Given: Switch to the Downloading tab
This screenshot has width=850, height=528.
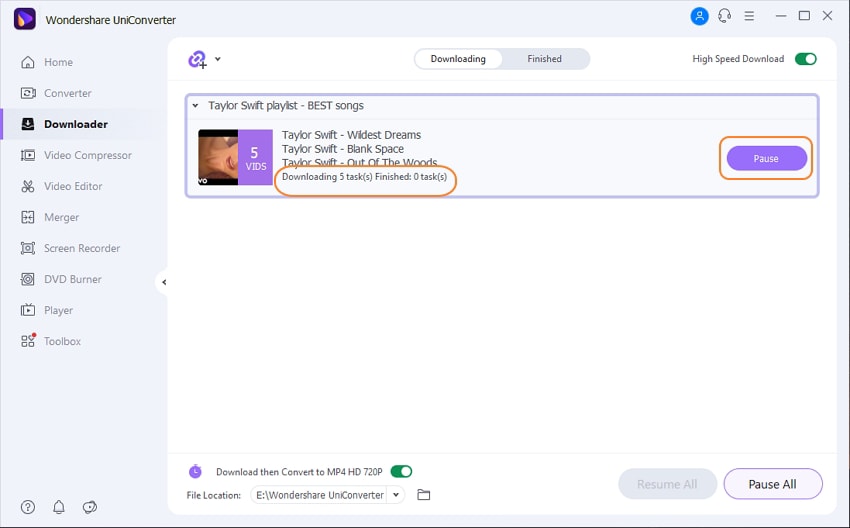Looking at the screenshot, I should pos(458,59).
